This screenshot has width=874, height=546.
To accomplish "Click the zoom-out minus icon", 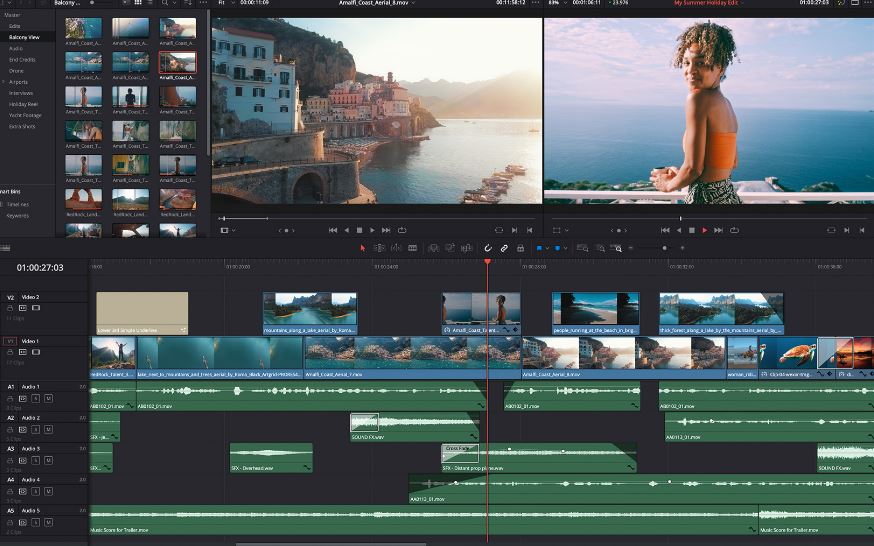I will point(631,248).
